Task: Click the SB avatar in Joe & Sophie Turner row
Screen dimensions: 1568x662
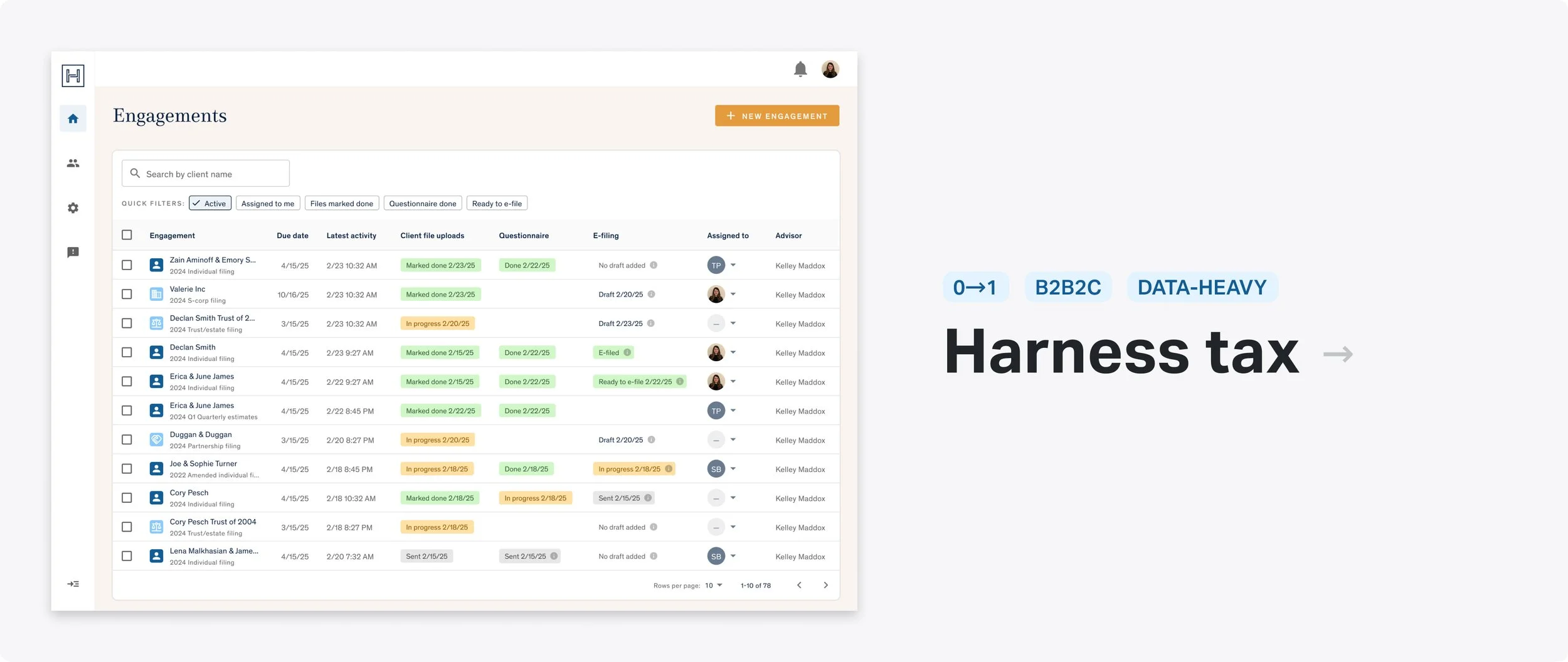Action: (716, 469)
